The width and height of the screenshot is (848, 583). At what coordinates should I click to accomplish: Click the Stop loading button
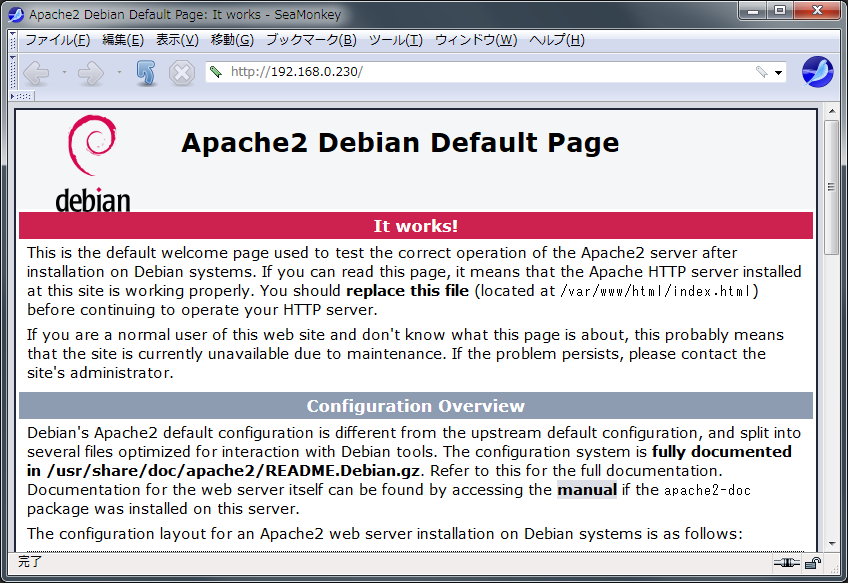182,72
